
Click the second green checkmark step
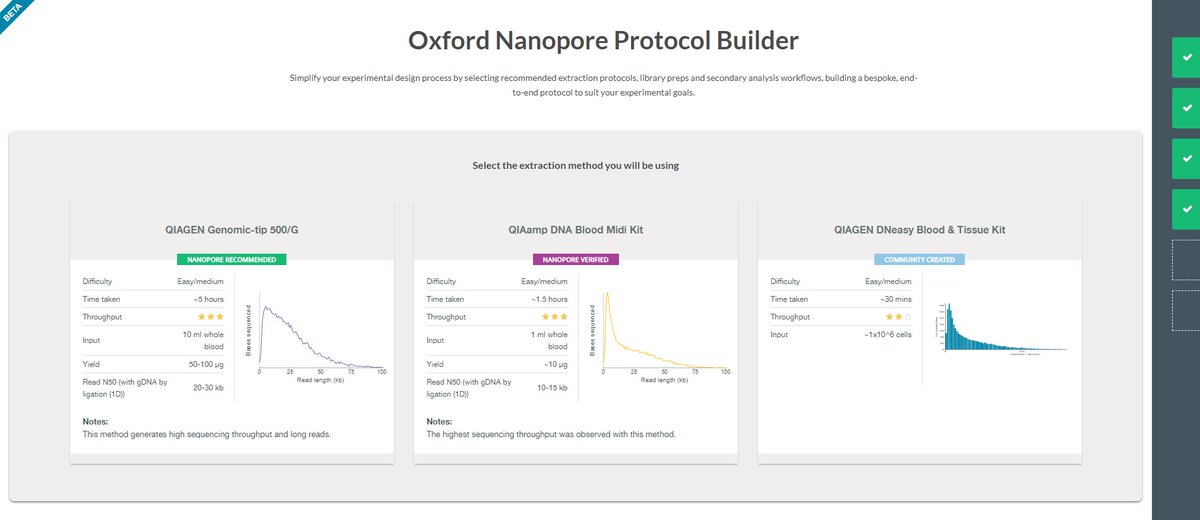pos(1186,108)
